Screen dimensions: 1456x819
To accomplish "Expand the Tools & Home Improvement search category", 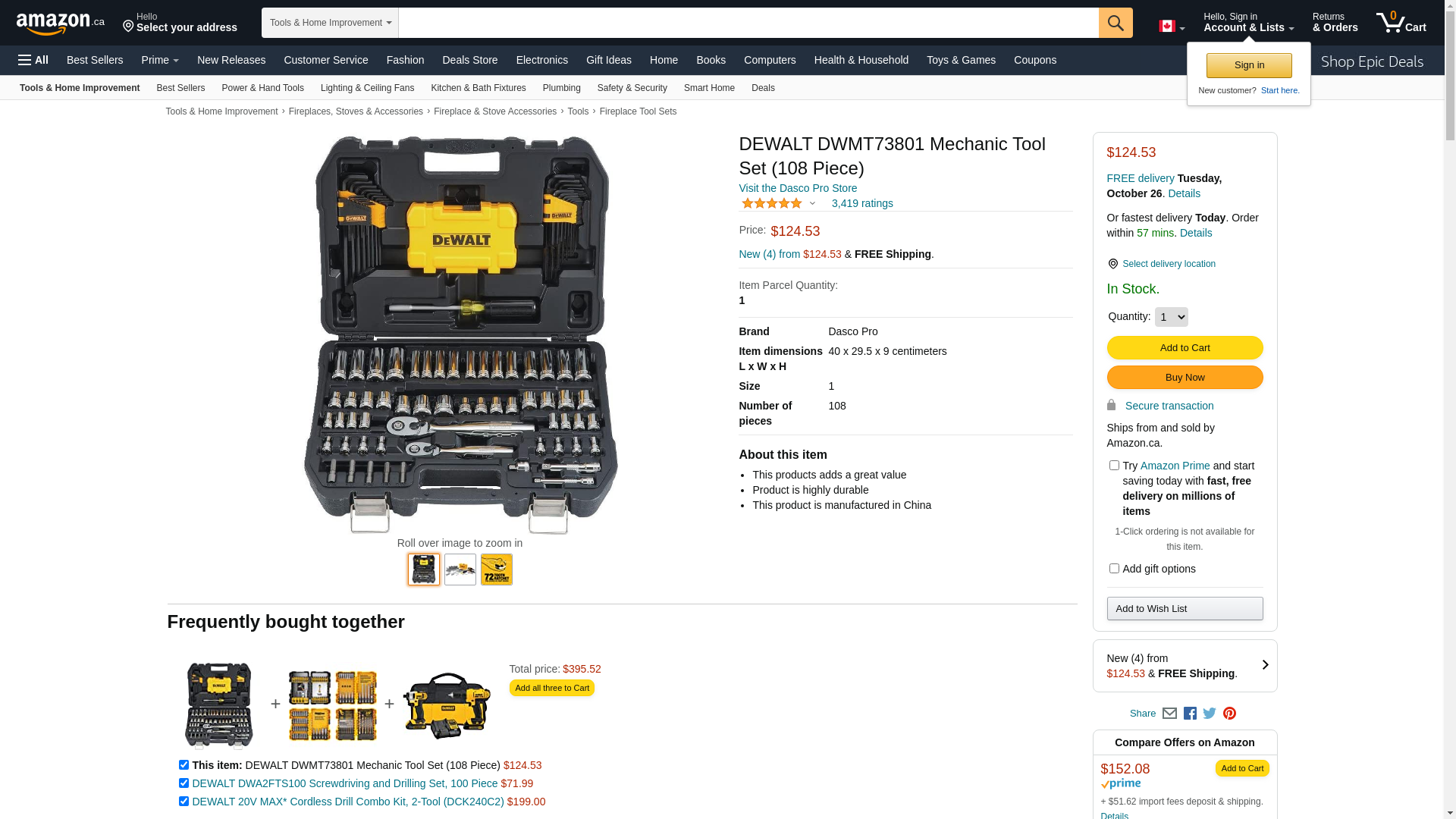I will click(330, 23).
